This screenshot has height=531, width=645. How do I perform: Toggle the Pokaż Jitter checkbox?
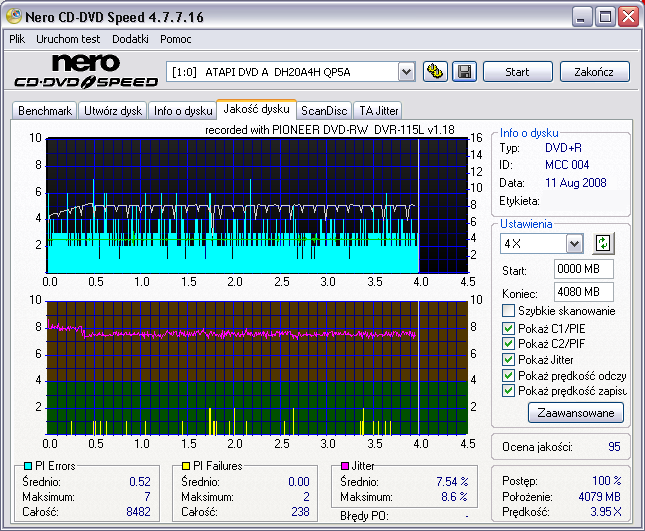tap(508, 359)
